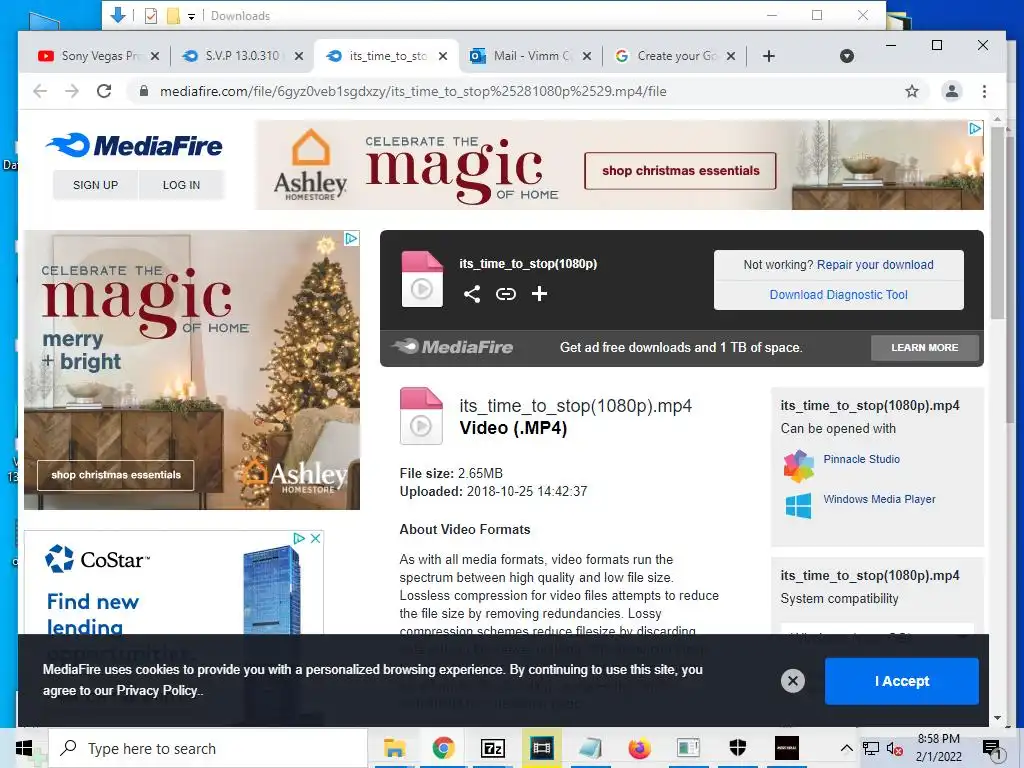
Task: Click the MediaFire logo in page header
Action: click(134, 145)
